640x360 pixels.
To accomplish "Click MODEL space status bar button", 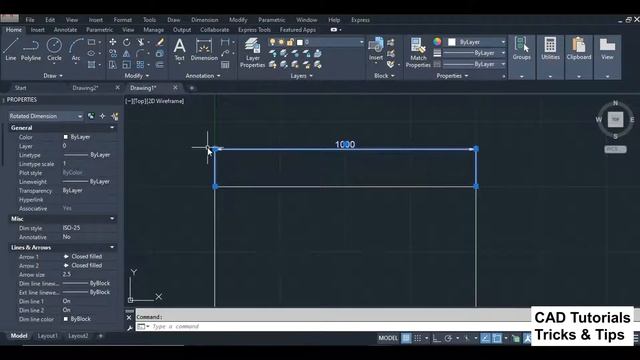I will pyautogui.click(x=388, y=338).
